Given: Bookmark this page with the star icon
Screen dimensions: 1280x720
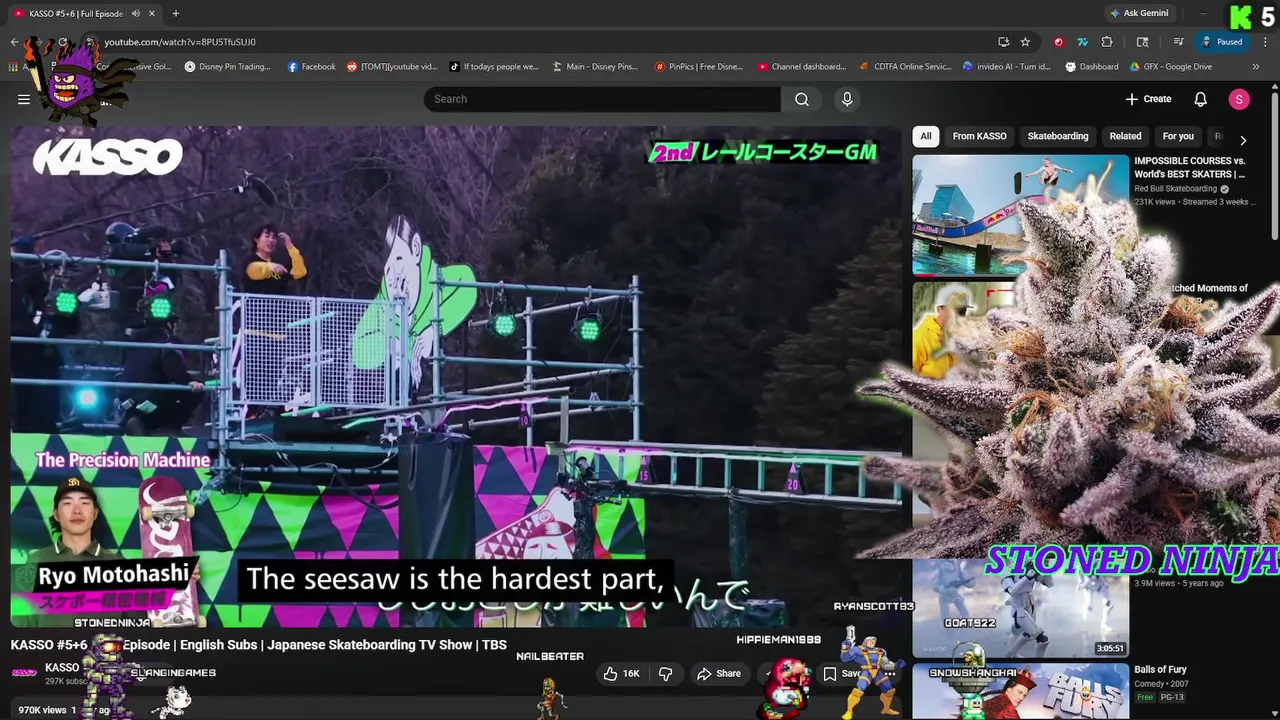Looking at the screenshot, I should click(x=1025, y=42).
